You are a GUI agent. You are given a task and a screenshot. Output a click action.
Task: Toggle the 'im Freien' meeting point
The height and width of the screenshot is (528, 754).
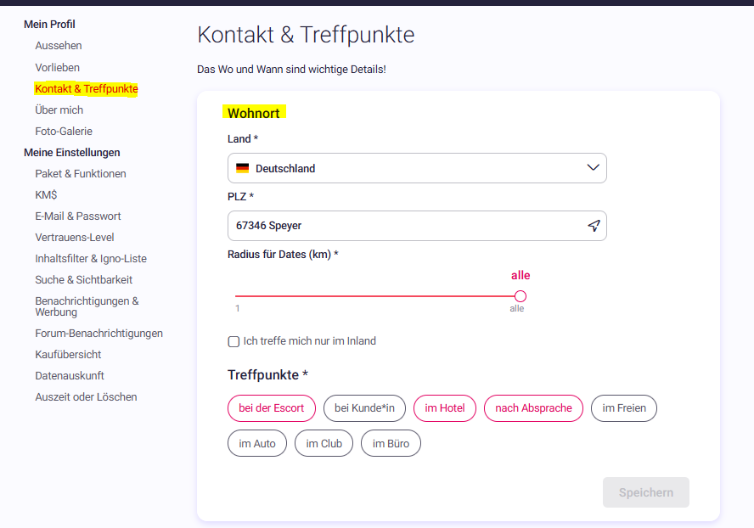[624, 408]
